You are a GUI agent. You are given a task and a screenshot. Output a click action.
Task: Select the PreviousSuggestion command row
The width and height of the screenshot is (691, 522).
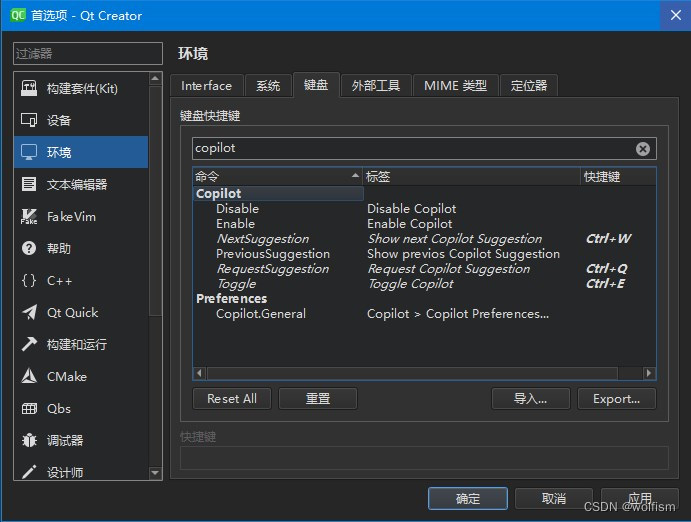click(x=424, y=254)
